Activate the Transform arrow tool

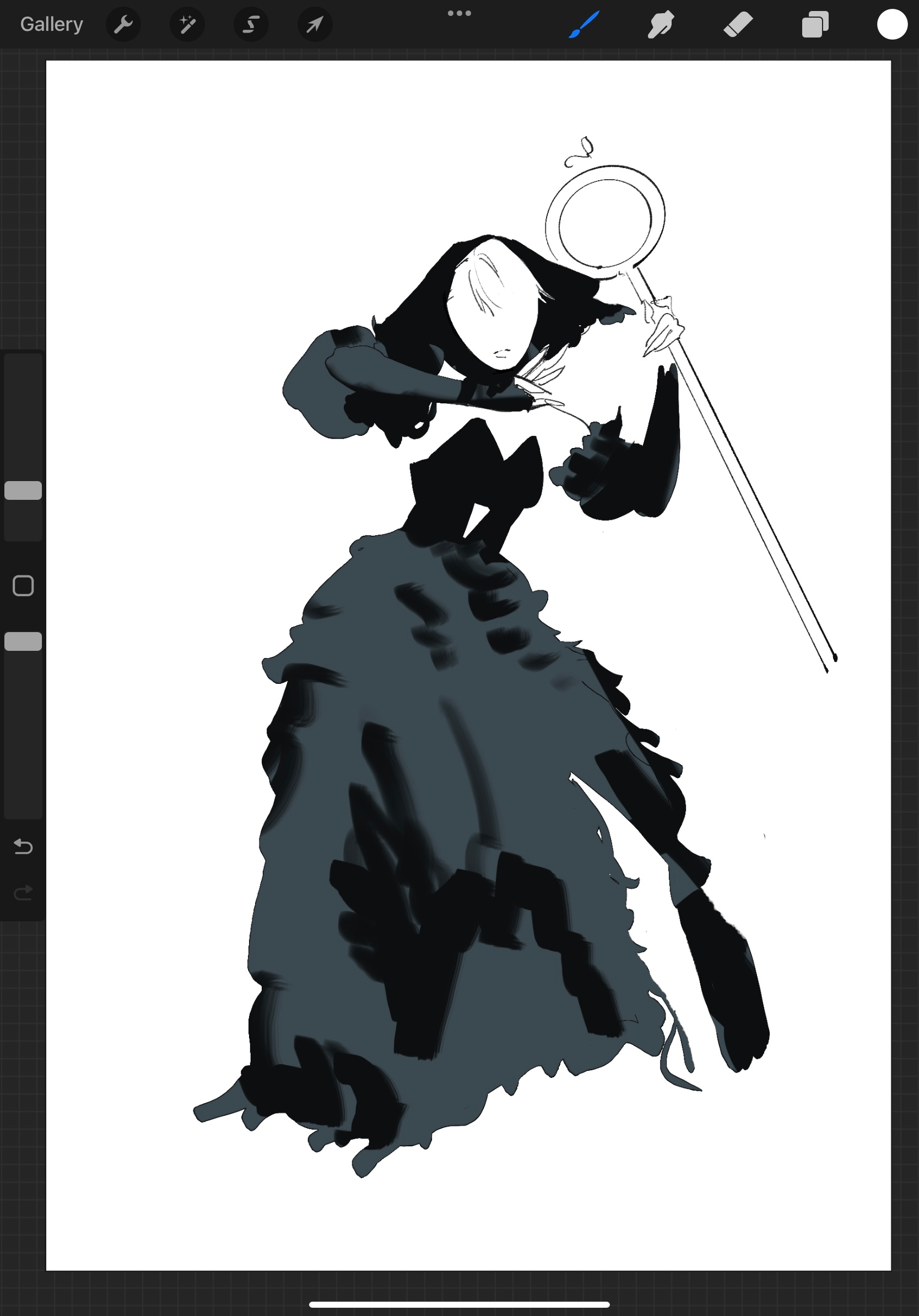click(315, 25)
